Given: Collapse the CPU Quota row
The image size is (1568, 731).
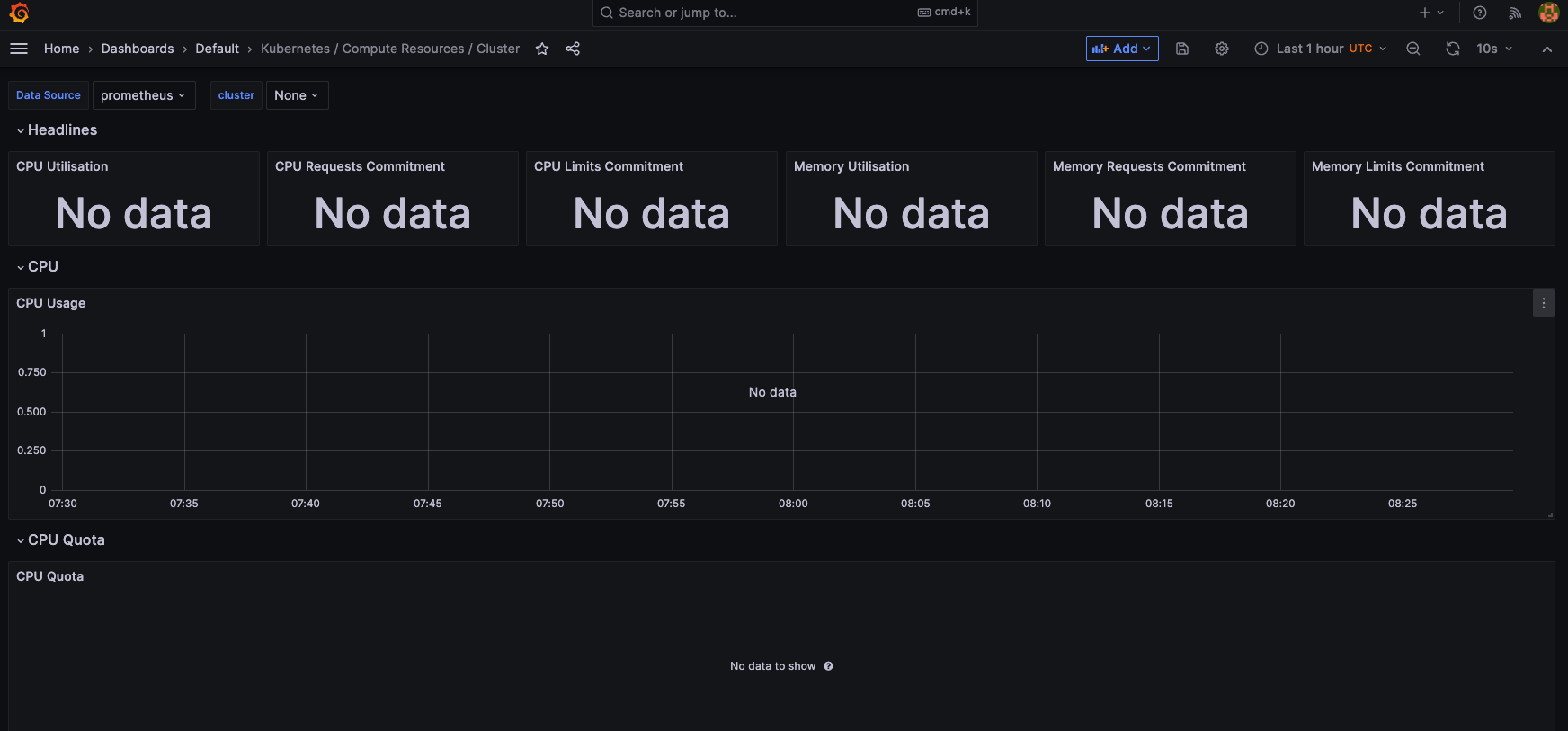Looking at the screenshot, I should [60, 540].
